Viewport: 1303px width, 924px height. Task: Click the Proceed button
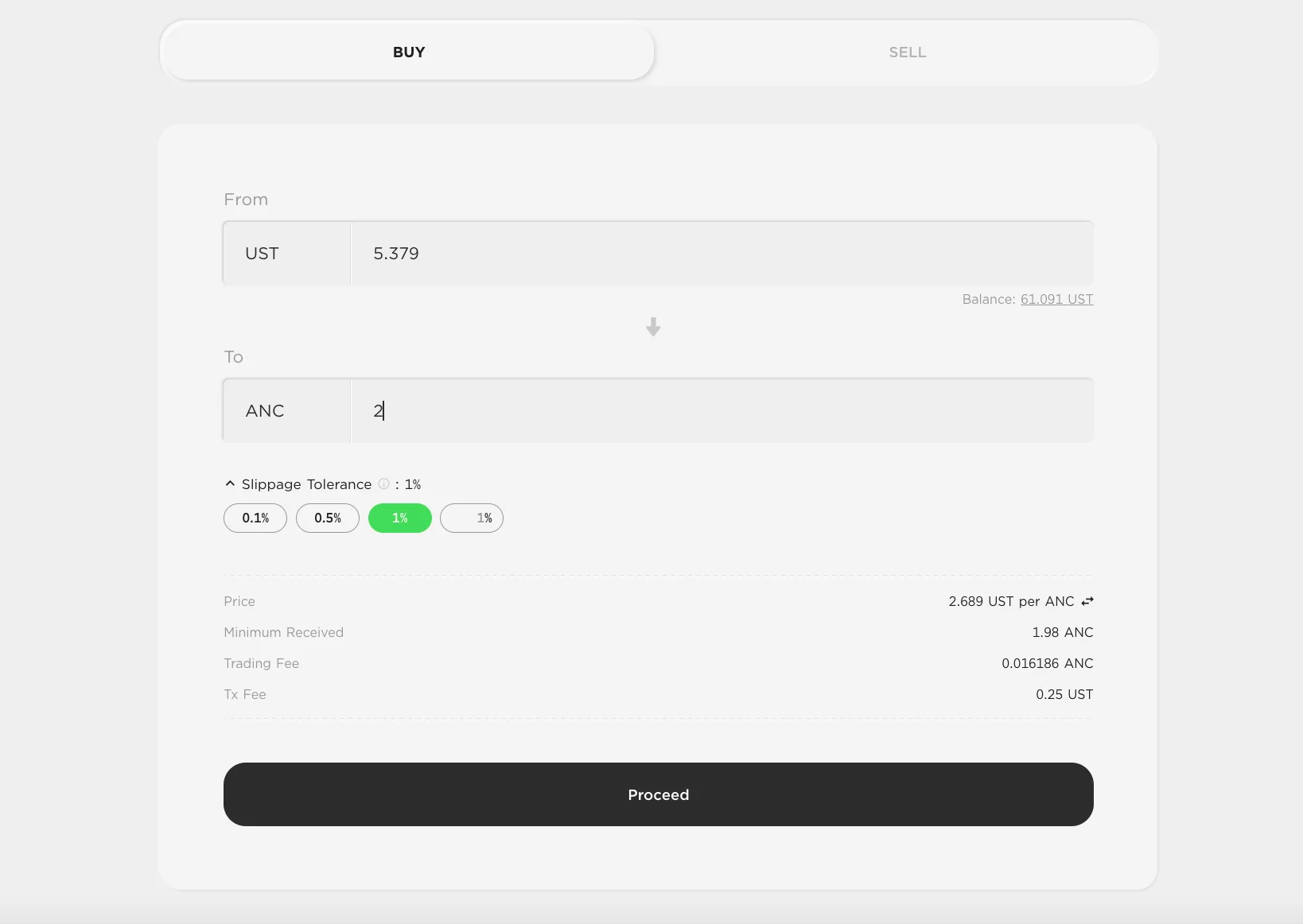[659, 794]
